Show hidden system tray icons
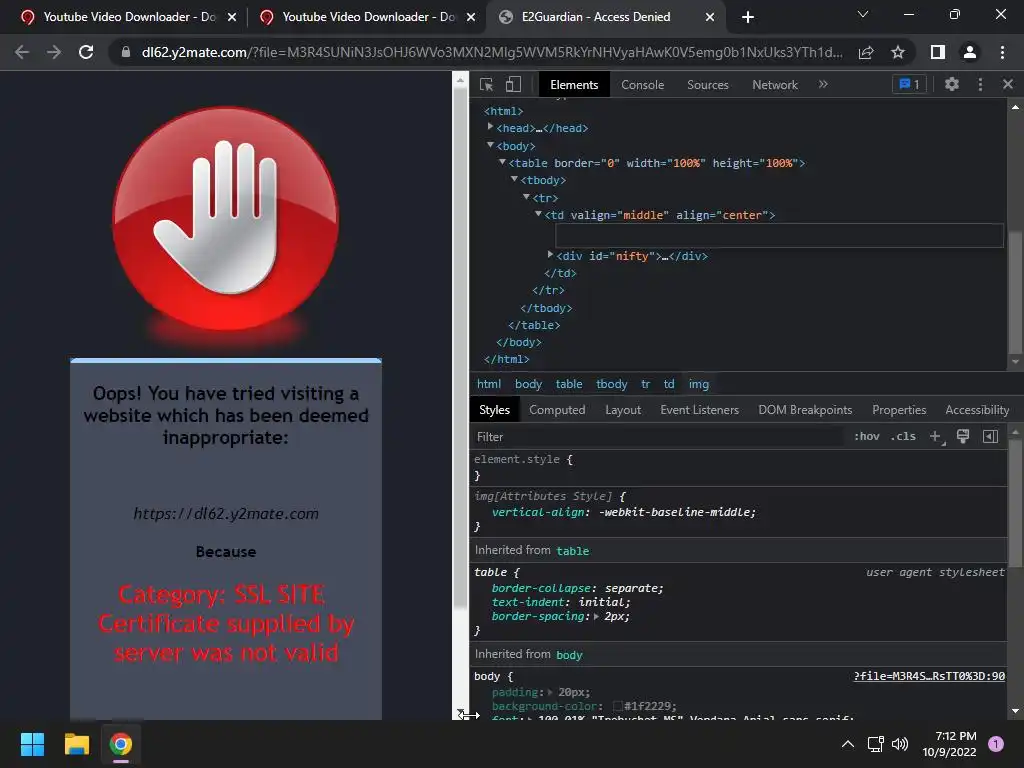 [847, 744]
